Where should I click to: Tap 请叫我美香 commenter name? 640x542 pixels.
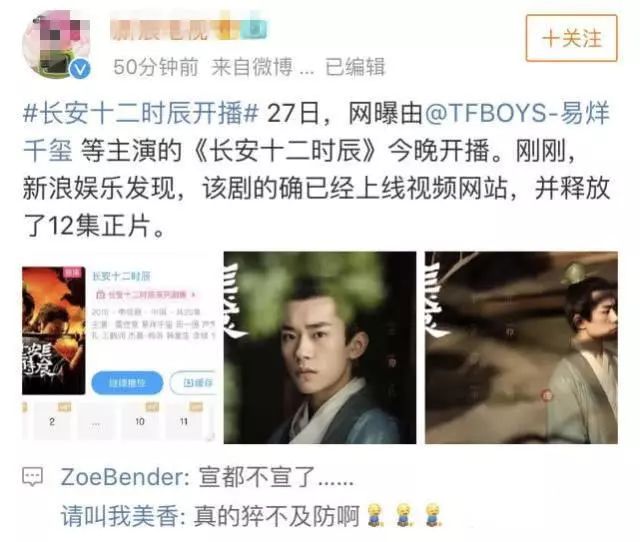[120, 515]
